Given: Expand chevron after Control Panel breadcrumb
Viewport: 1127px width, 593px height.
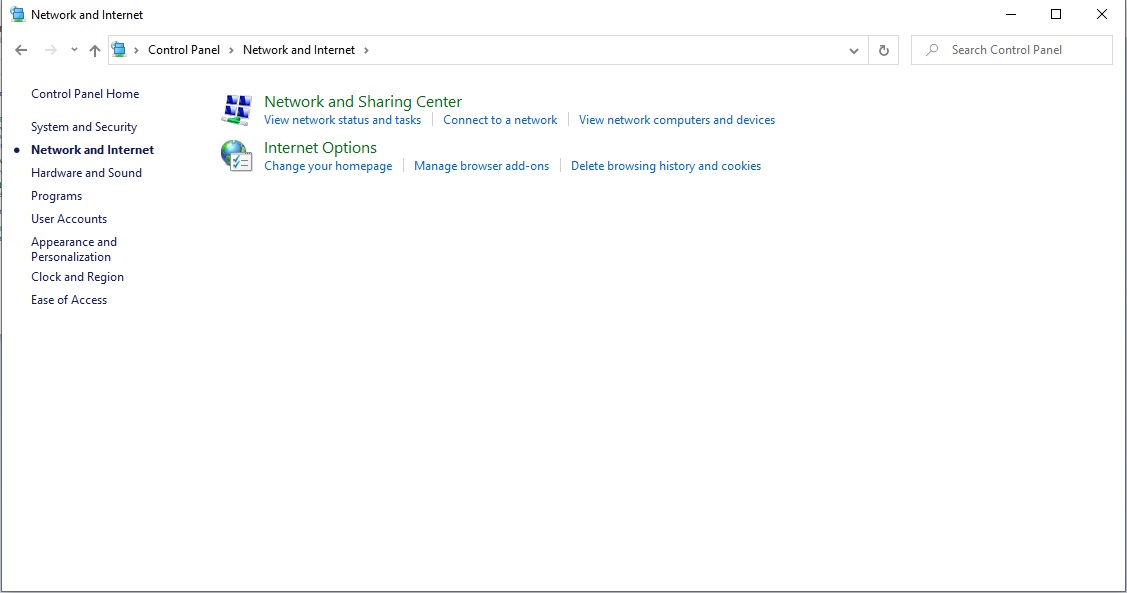Looking at the screenshot, I should 231,50.
